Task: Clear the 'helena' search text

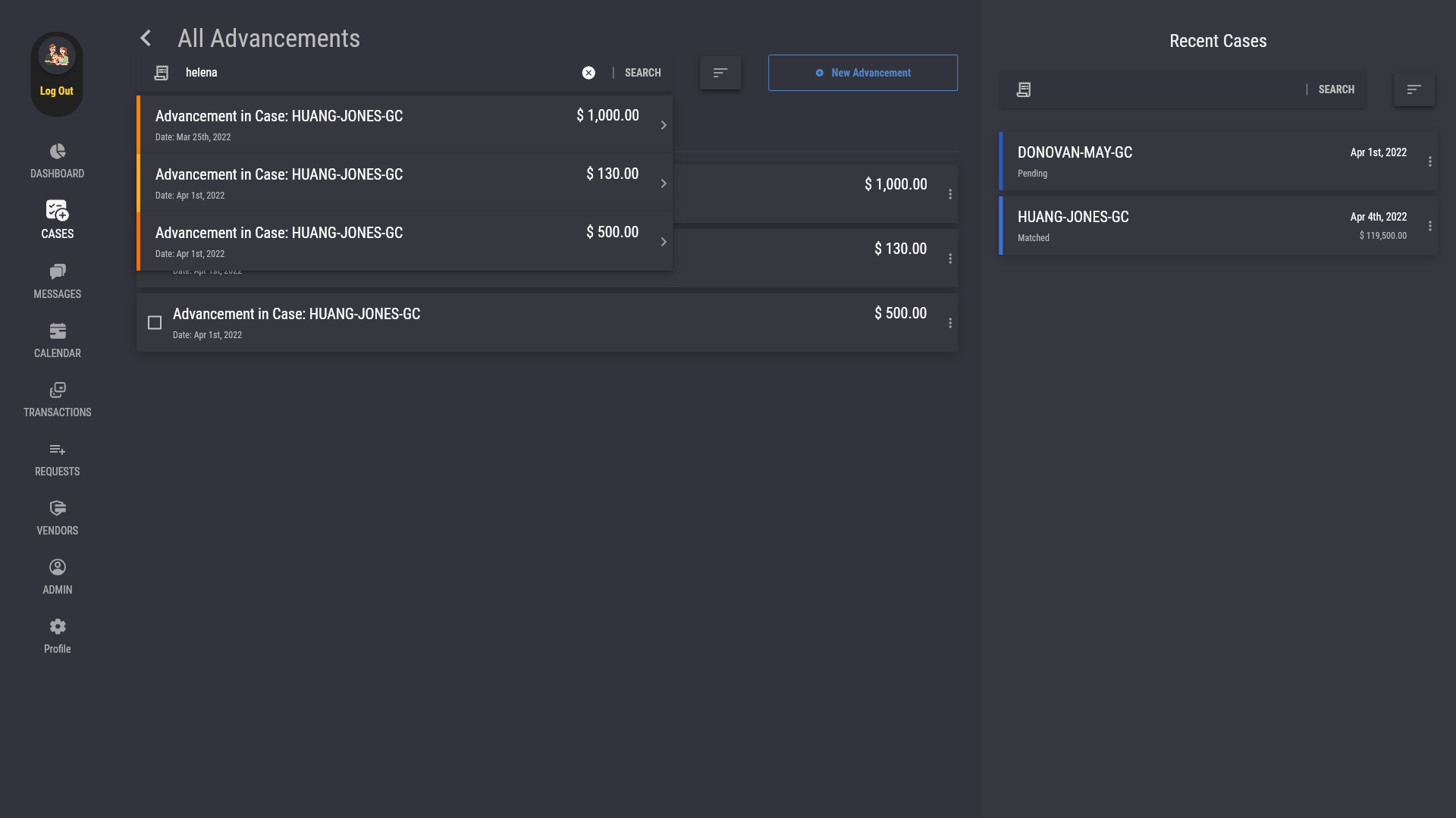Action: click(x=588, y=73)
